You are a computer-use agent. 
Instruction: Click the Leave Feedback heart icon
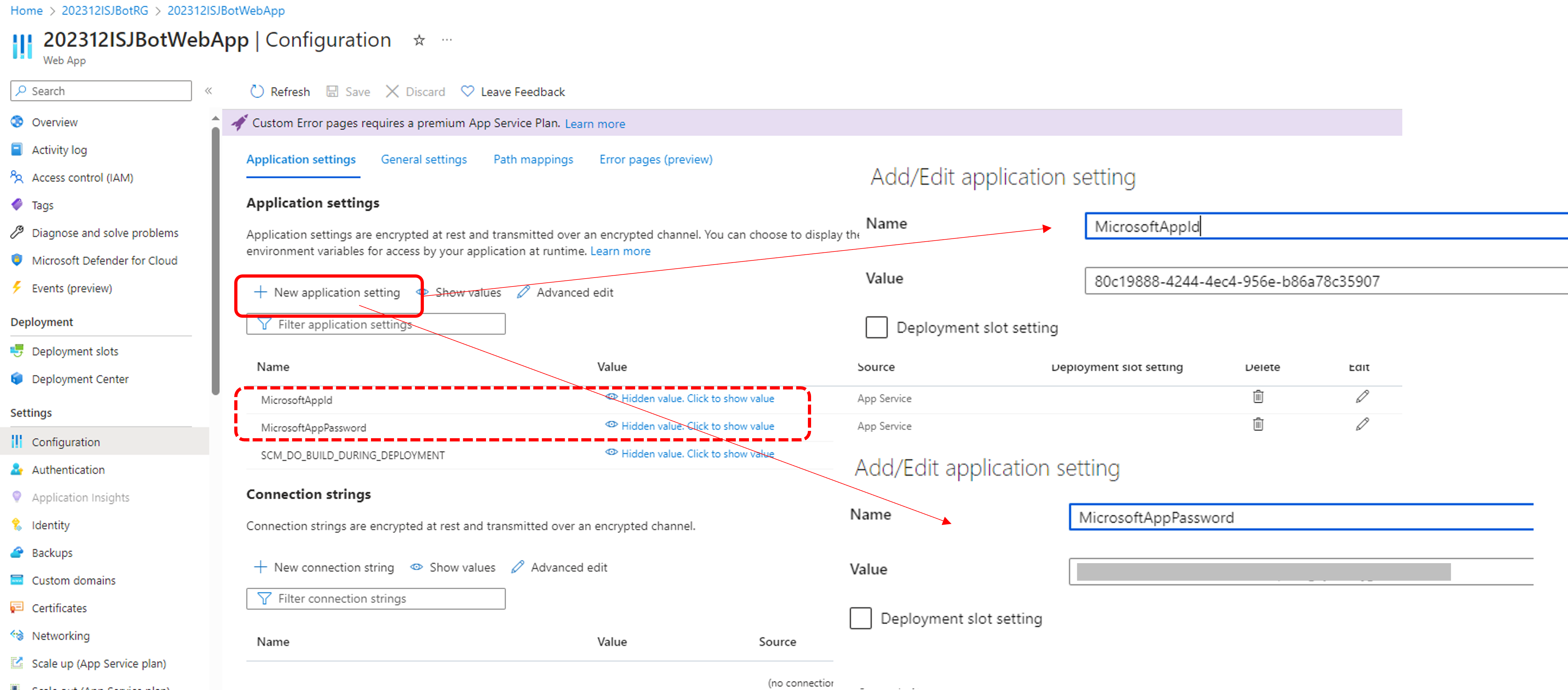point(468,91)
